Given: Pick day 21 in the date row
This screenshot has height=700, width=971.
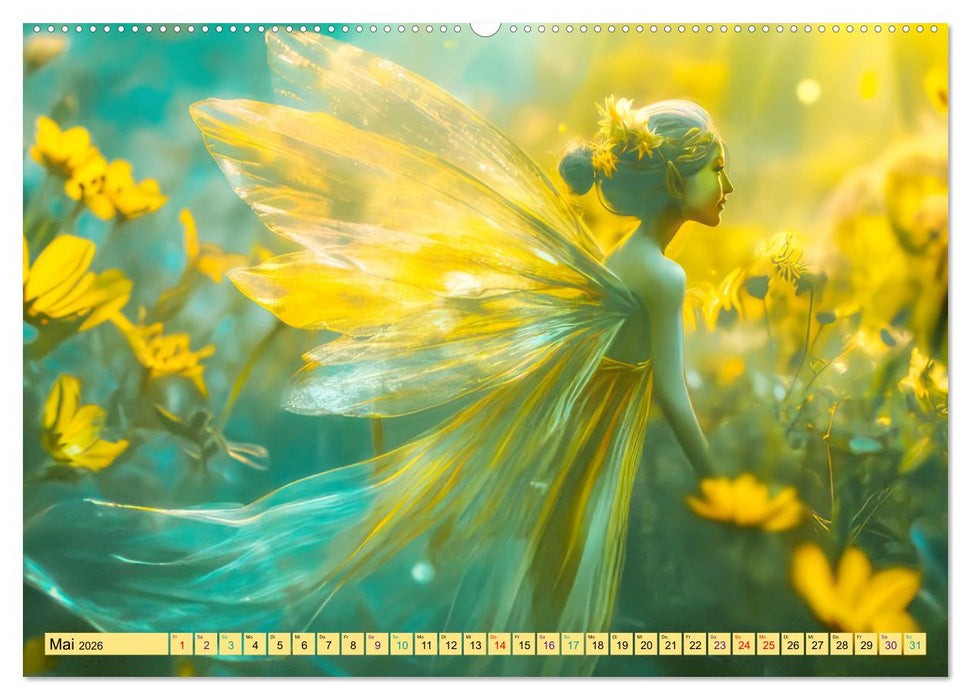Looking at the screenshot, I should (670, 645).
